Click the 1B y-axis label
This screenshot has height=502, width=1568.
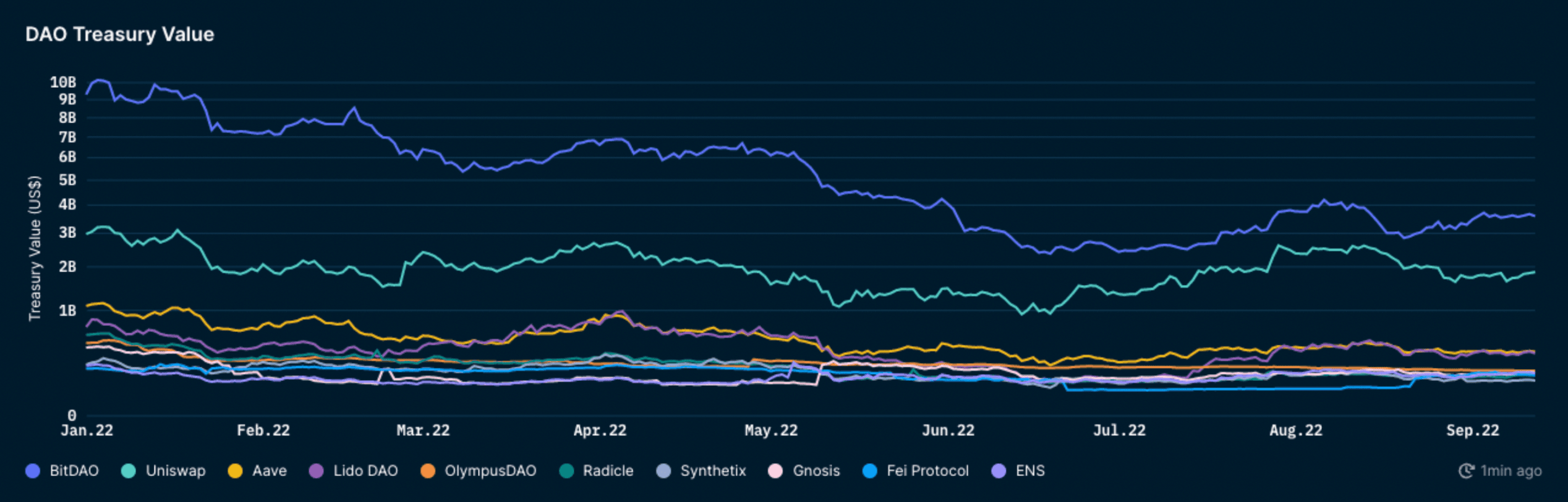(67, 310)
